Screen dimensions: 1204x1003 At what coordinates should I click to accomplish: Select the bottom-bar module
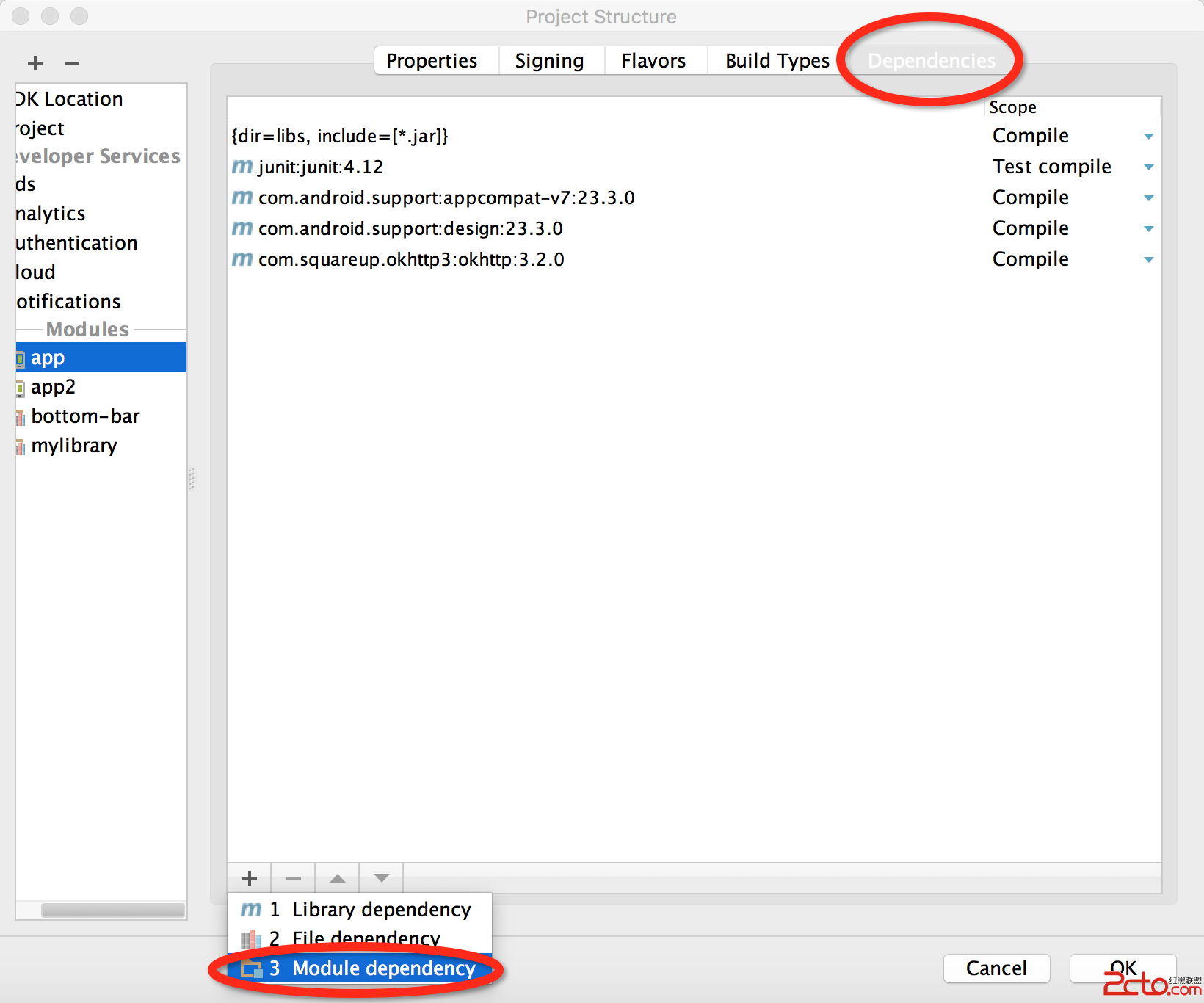[101, 416]
